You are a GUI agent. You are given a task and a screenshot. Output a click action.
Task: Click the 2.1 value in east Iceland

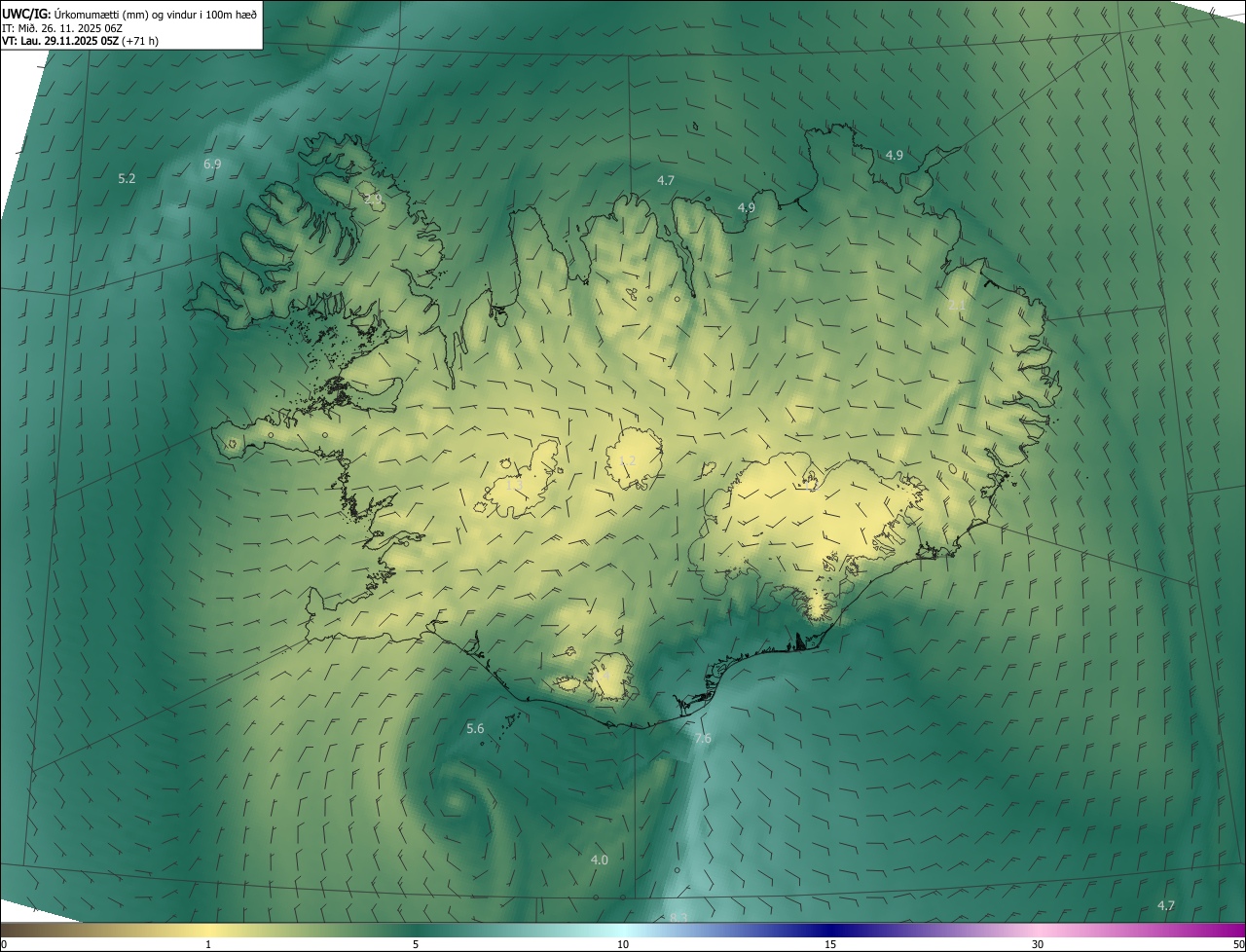[x=957, y=305]
